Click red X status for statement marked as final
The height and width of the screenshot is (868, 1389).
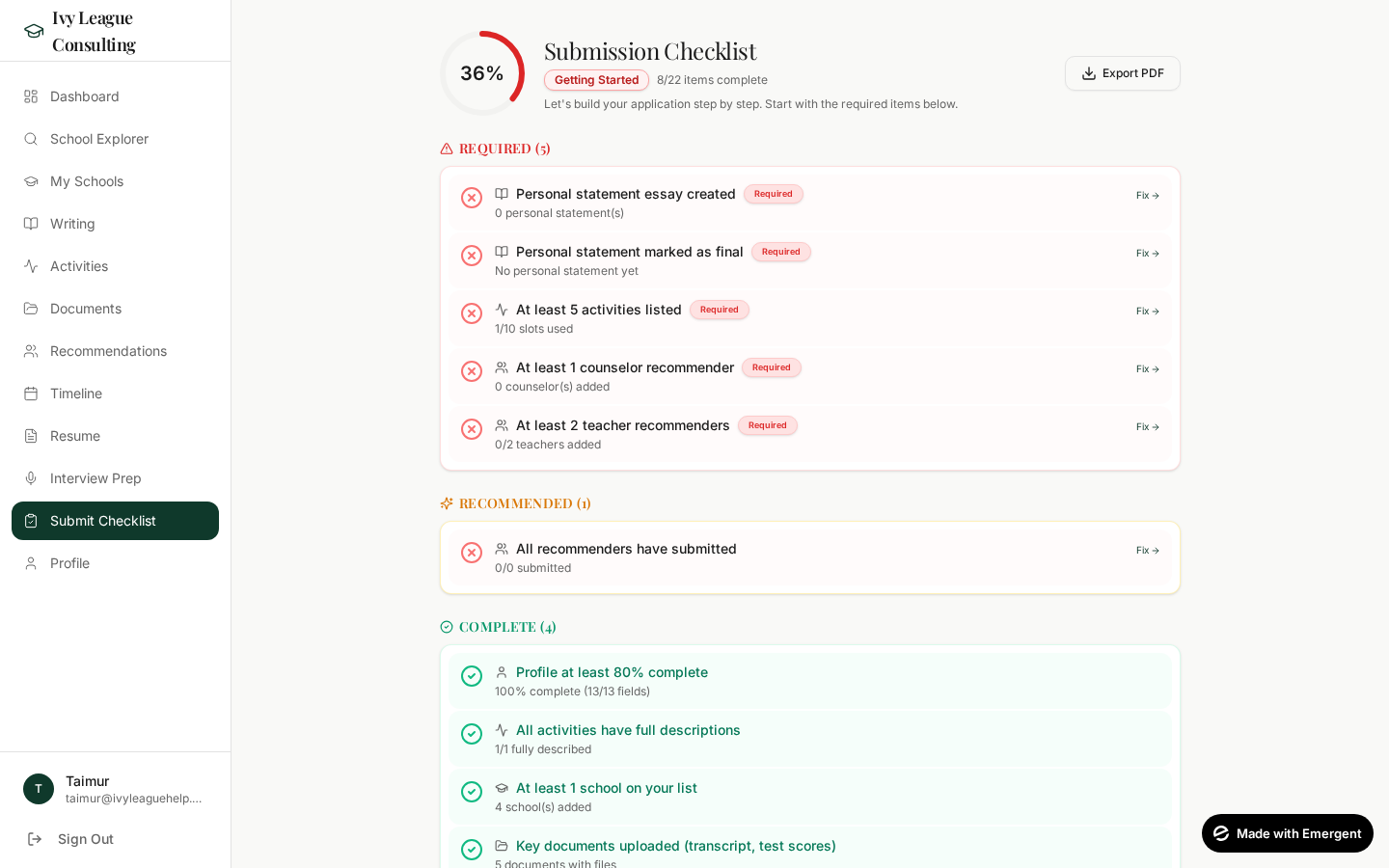[472, 256]
